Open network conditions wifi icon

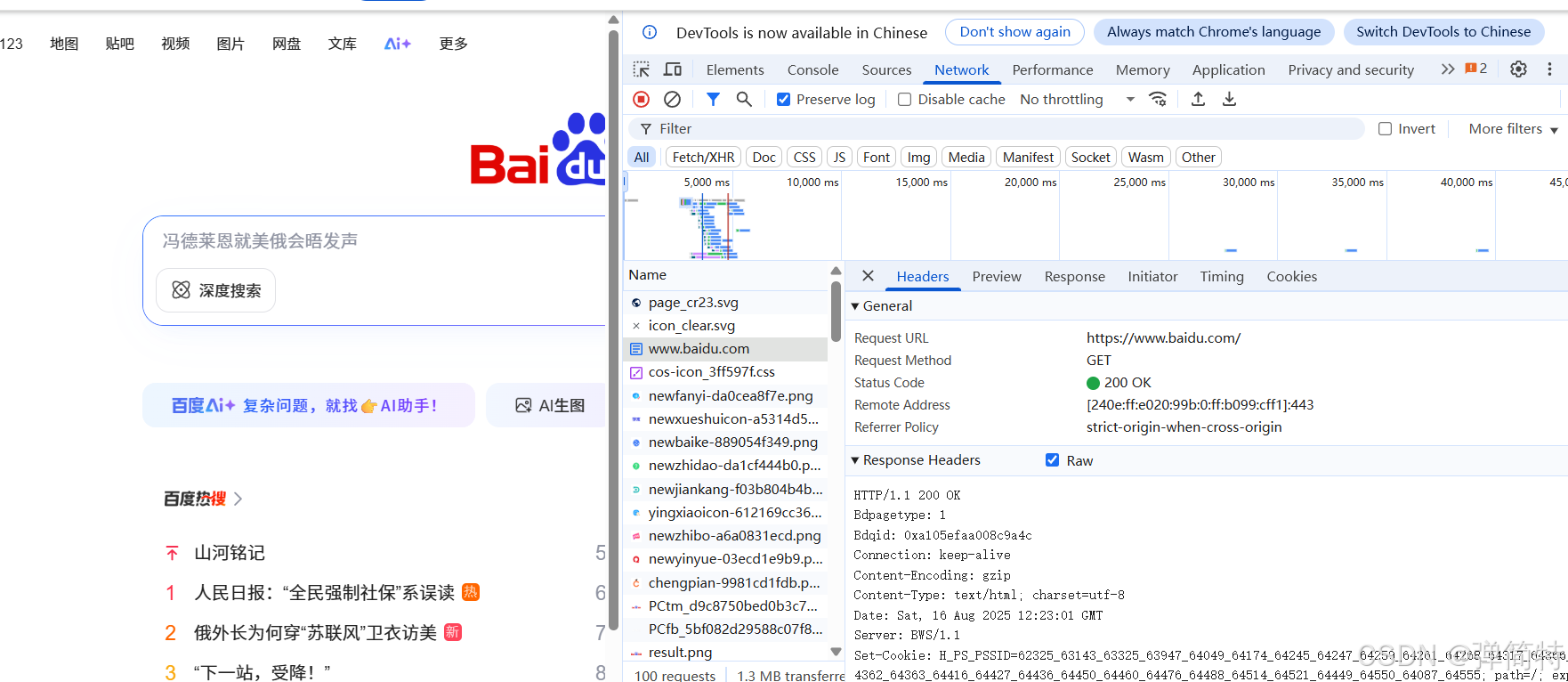point(1158,100)
